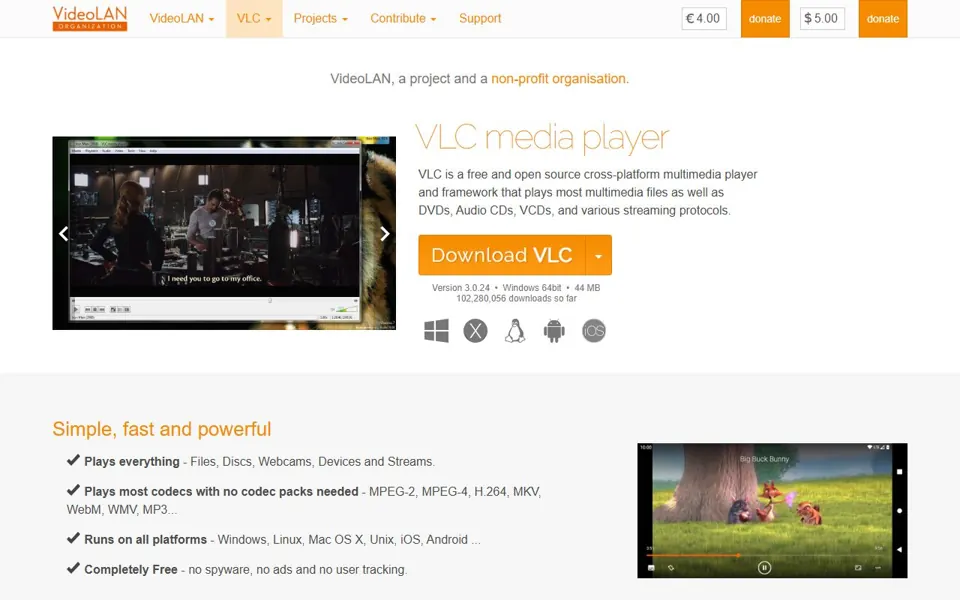Select the Windows platform icon

tap(436, 331)
